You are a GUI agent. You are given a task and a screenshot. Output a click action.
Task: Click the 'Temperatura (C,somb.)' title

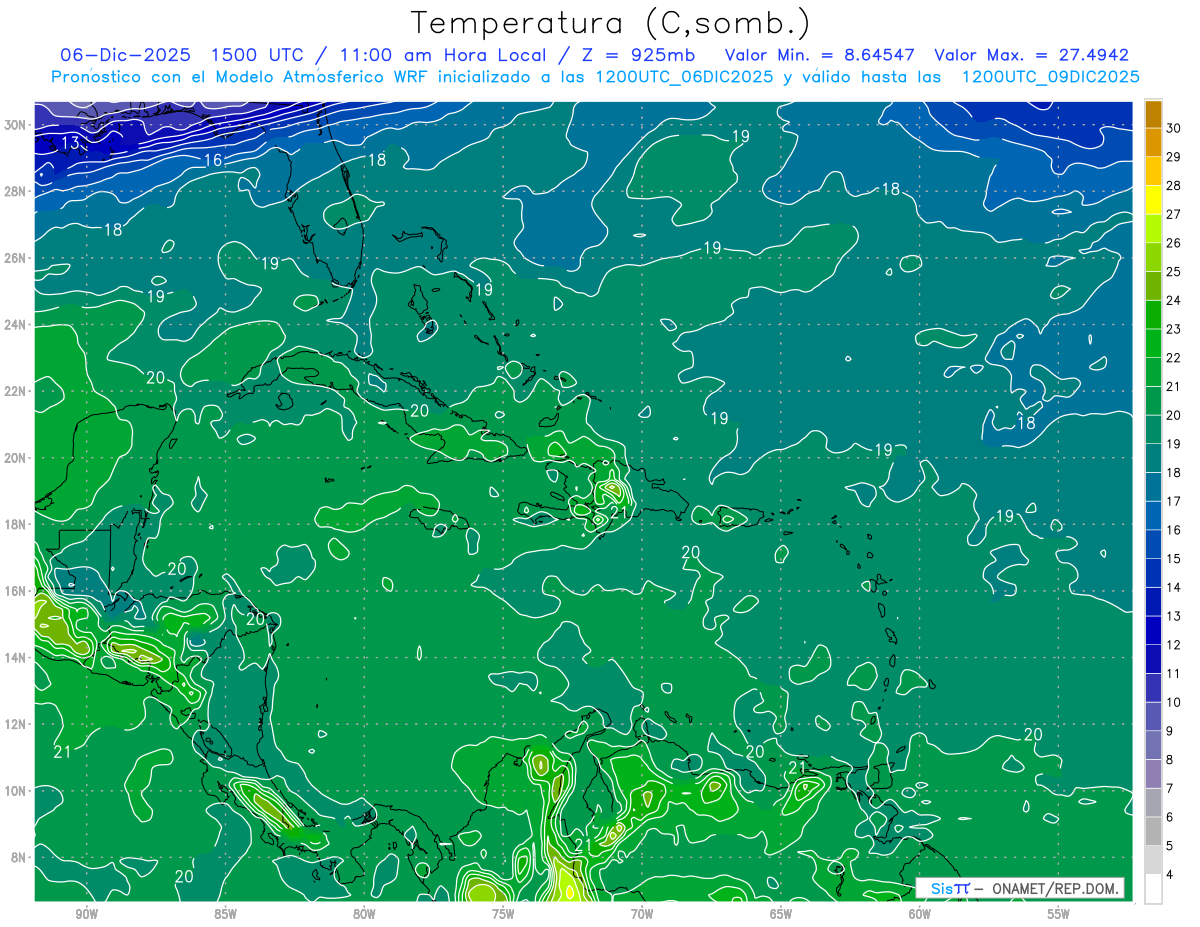click(611, 23)
